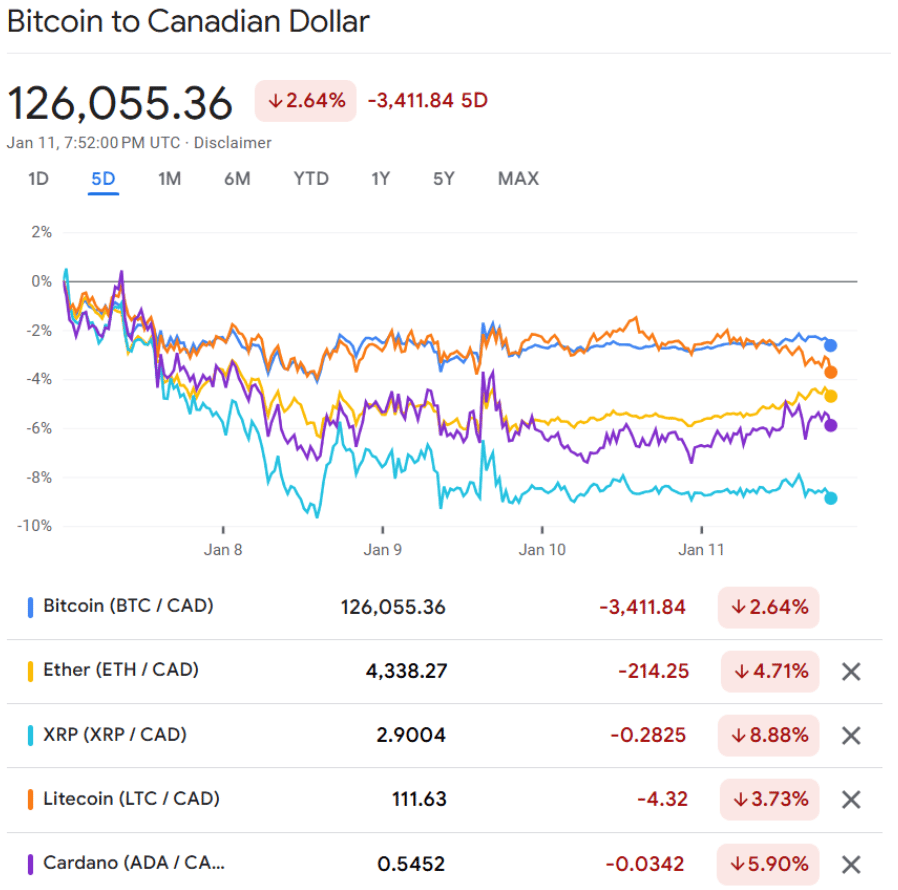This screenshot has height=890, width=898.
Task: Remove Ether comparison with X icon
Action: [850, 672]
